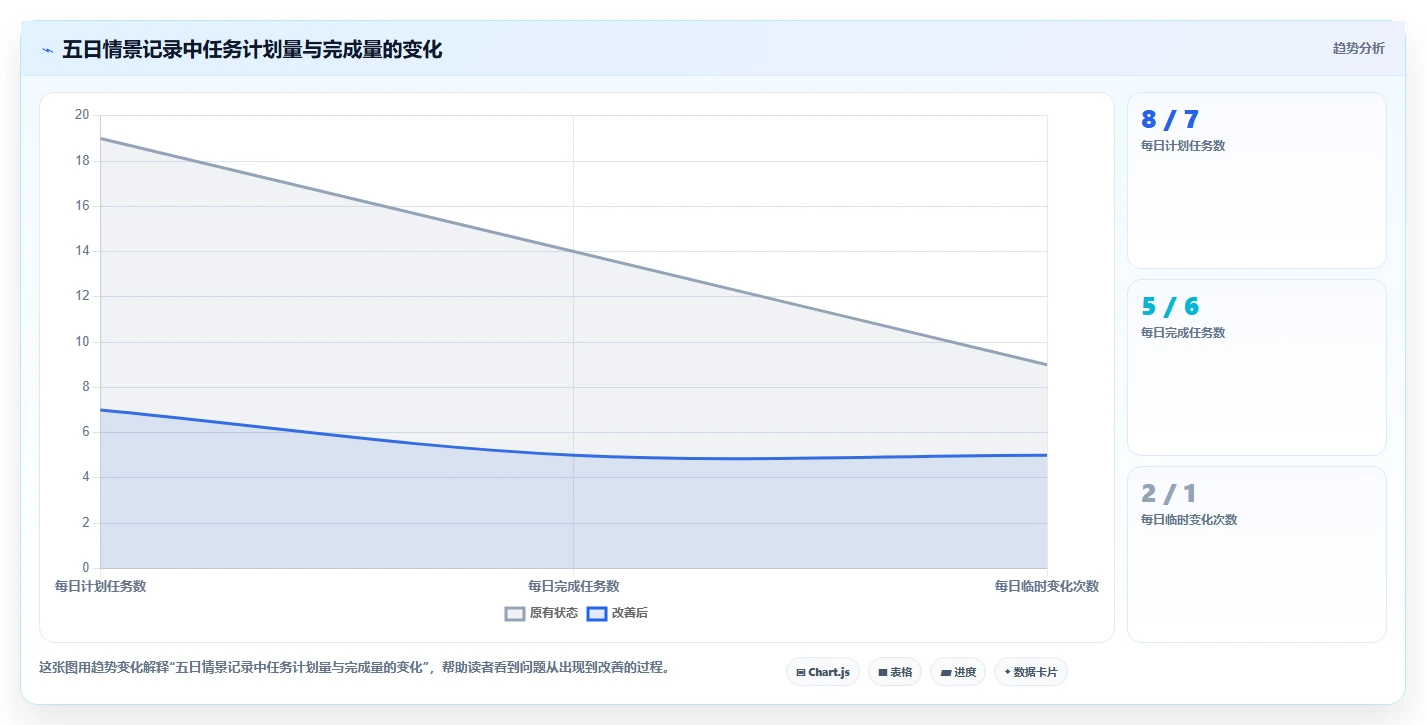Click the description text below the chart
This screenshot has height=725, width=1426.
pyautogui.click(x=354, y=667)
